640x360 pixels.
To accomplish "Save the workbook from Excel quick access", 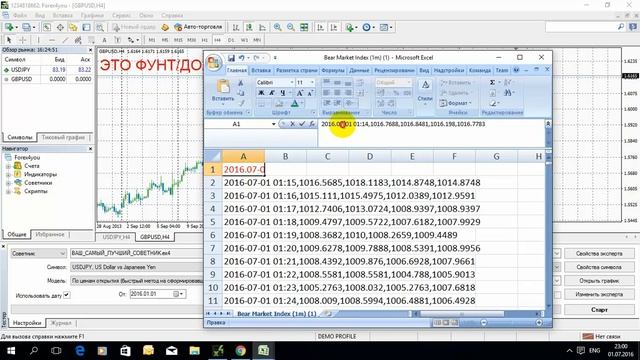I will (231, 58).
